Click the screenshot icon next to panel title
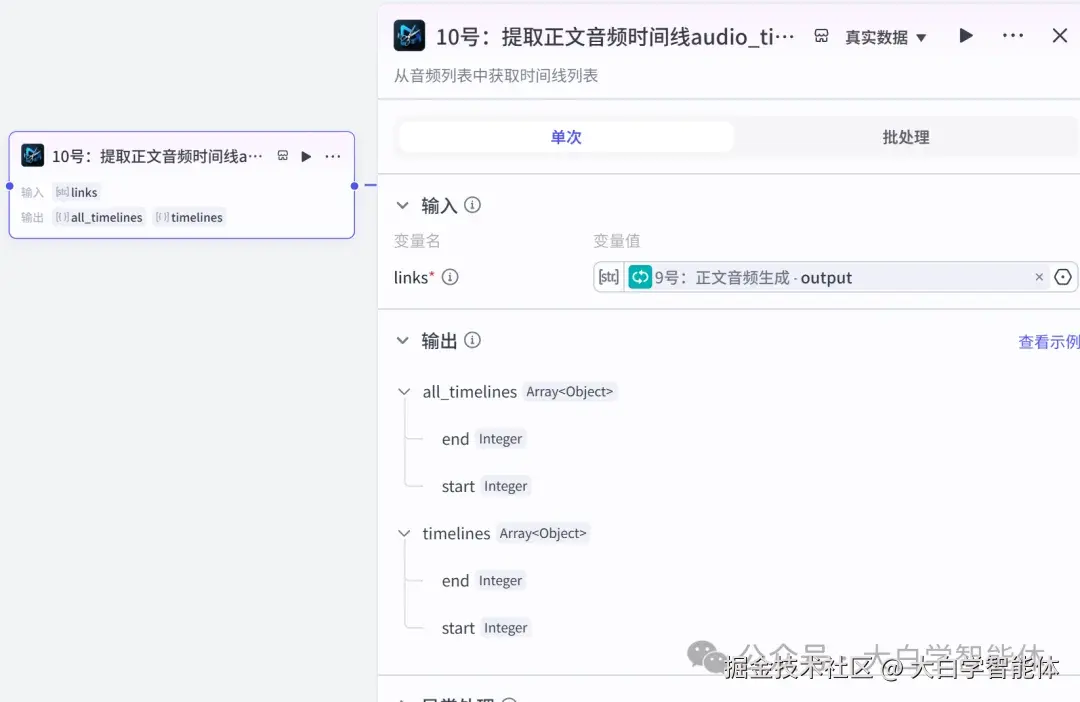The image size is (1080, 702). (x=820, y=34)
